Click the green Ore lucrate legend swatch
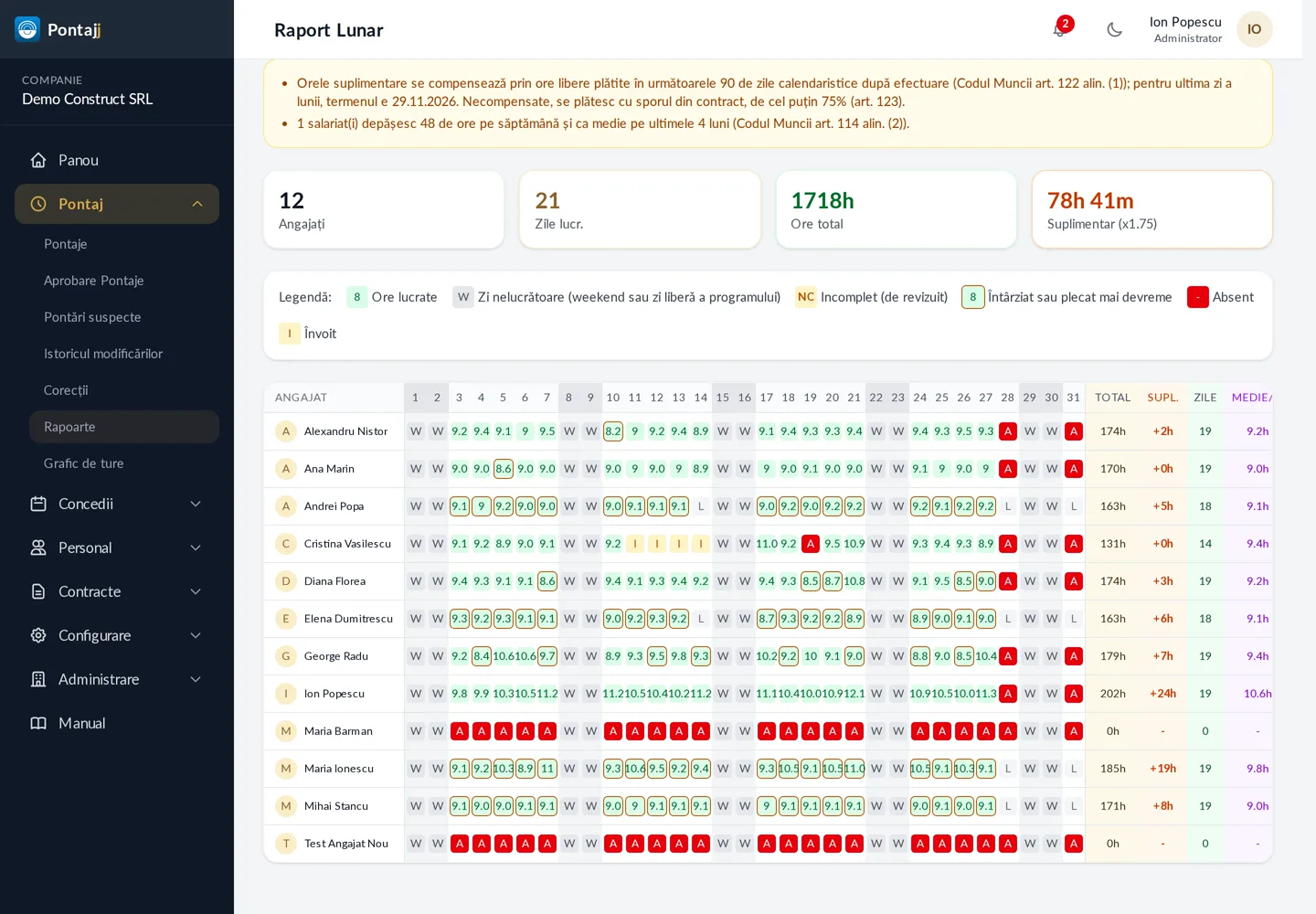 [x=357, y=297]
